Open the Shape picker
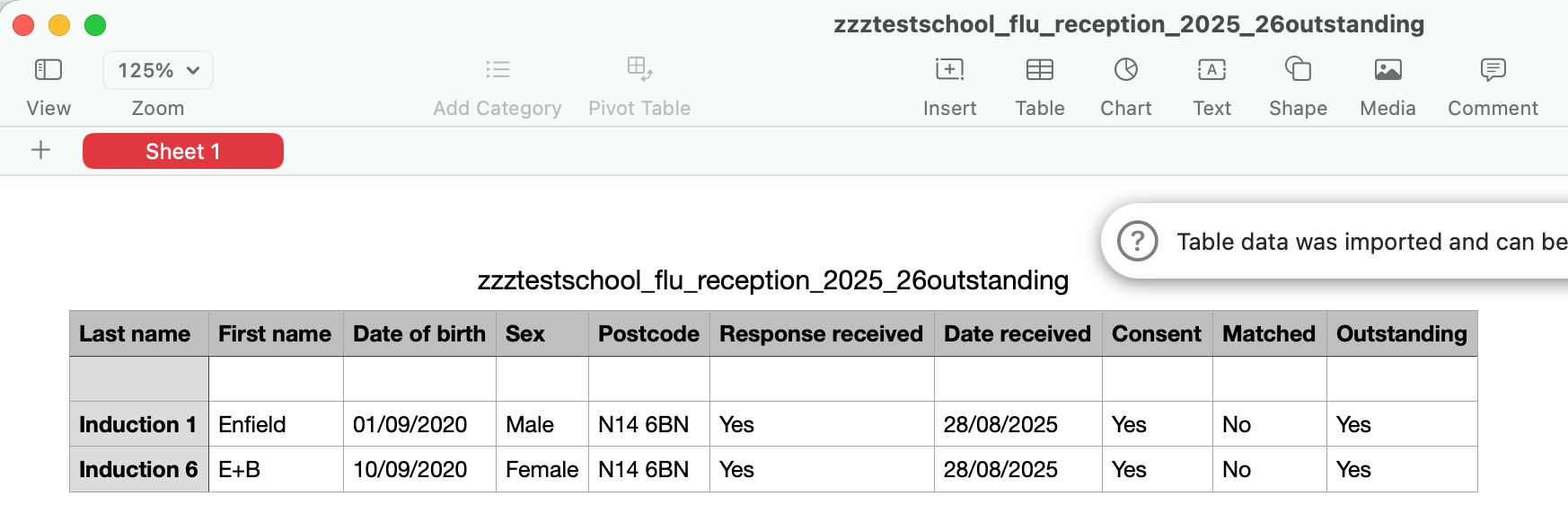This screenshot has height=523, width=1568. point(1298,70)
